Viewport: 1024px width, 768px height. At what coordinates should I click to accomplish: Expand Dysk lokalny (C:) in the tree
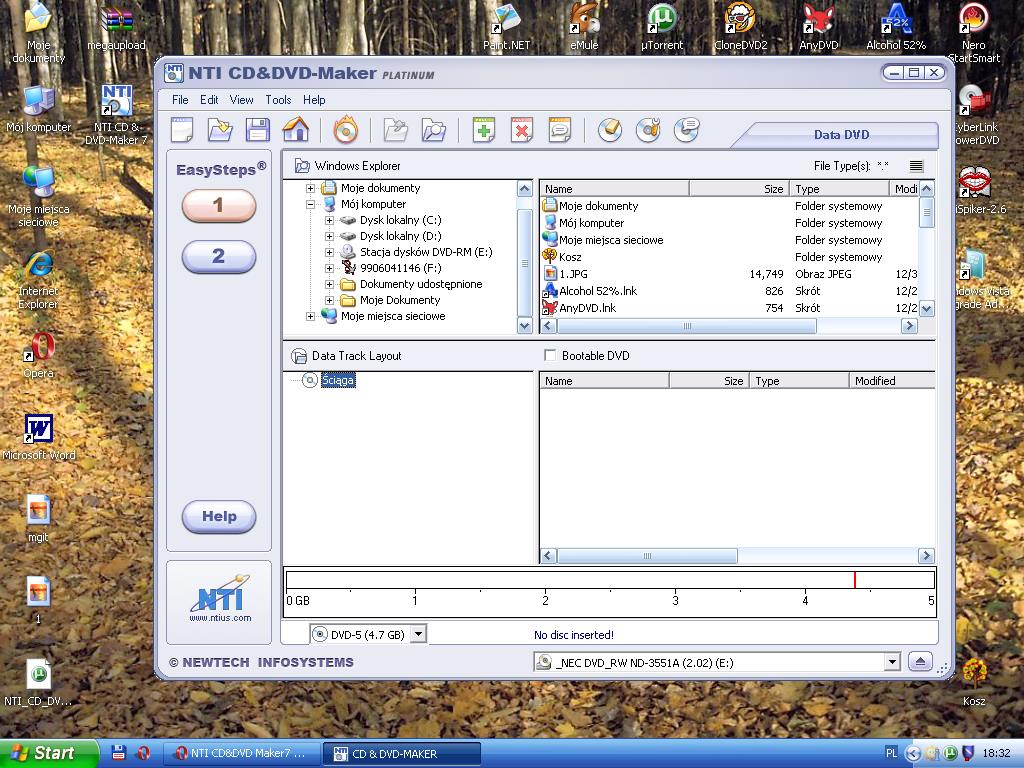[x=329, y=220]
